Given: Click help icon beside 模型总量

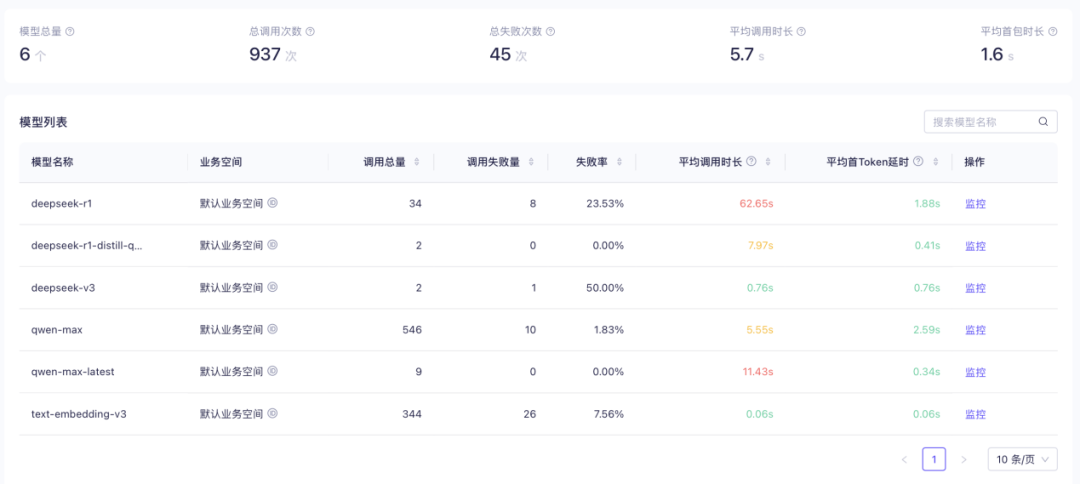Looking at the screenshot, I should point(70,32).
